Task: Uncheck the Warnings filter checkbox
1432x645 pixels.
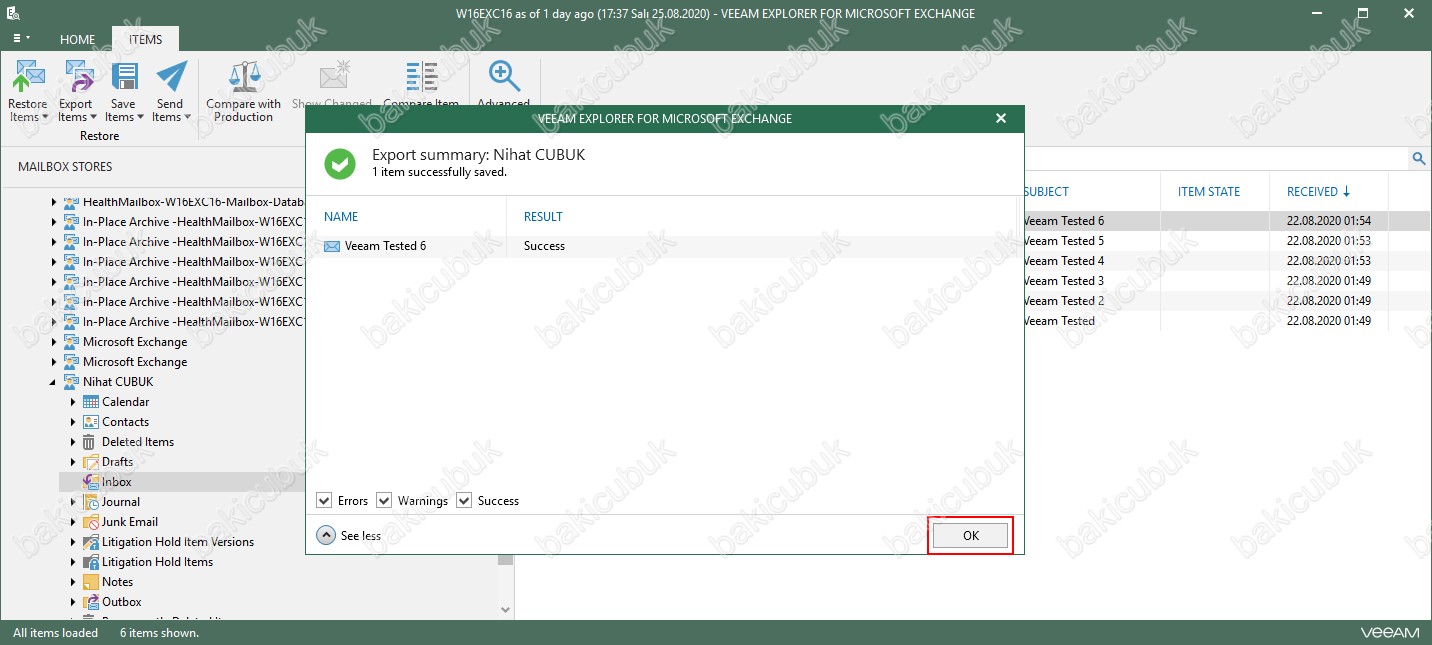Action: (x=384, y=500)
